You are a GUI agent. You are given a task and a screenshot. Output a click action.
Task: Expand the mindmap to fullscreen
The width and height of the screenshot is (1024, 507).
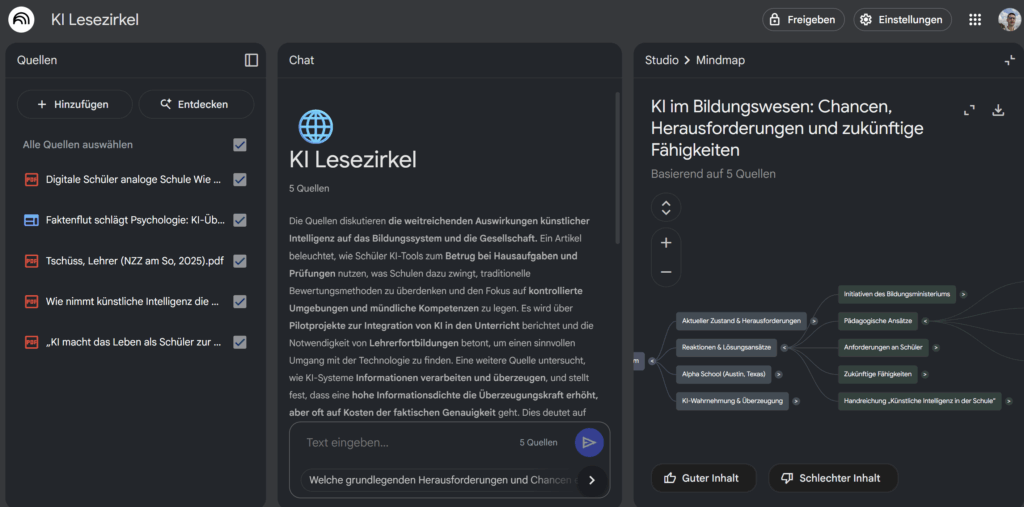[x=968, y=111]
